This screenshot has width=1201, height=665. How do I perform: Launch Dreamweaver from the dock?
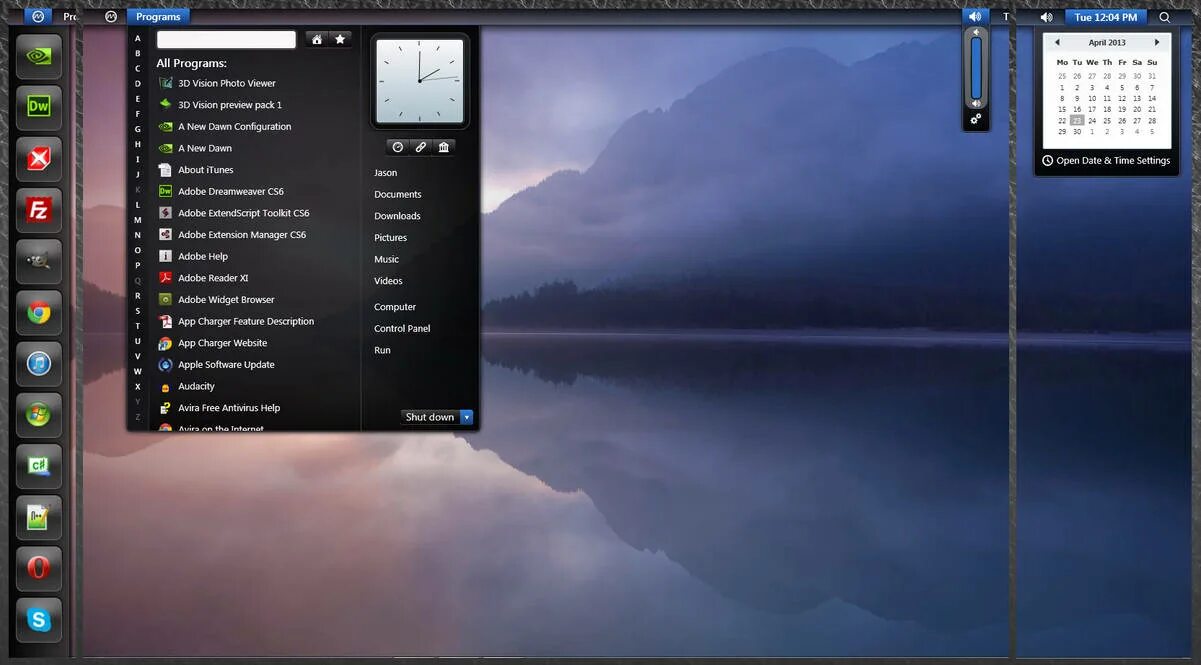tap(39, 107)
